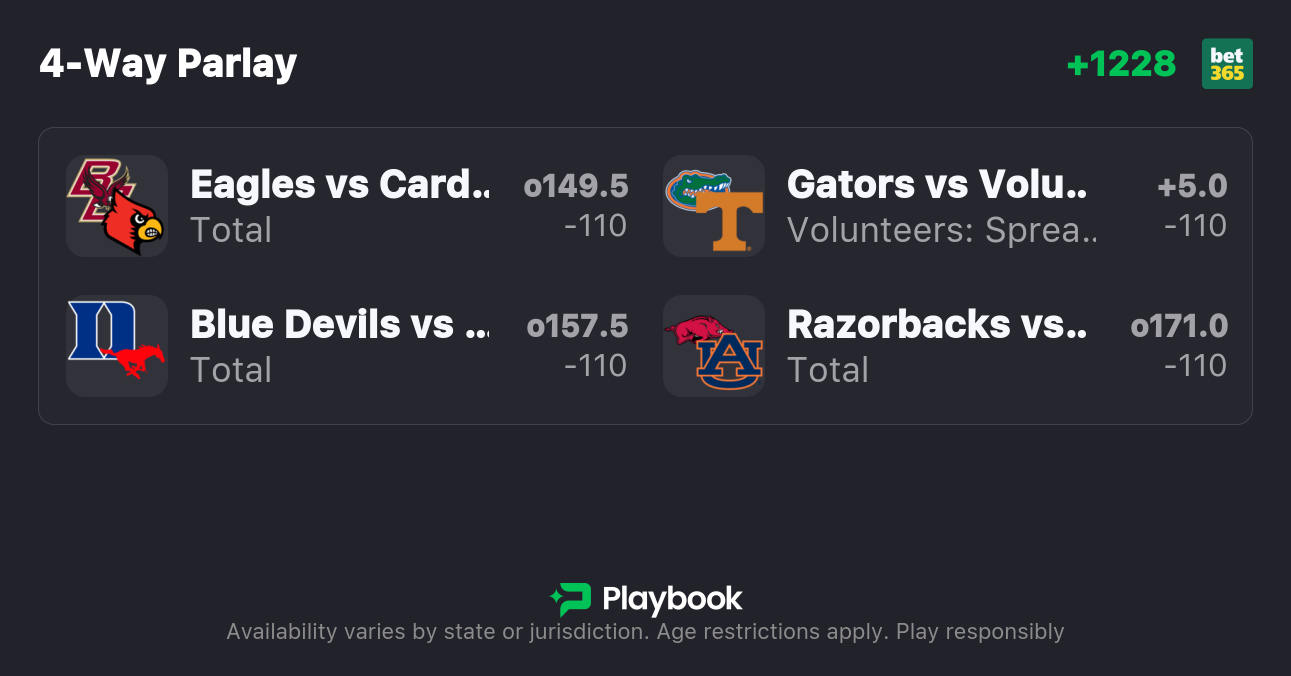Click the +1228 parlay odds
Image resolution: width=1291 pixels, height=676 pixels.
click(1121, 64)
